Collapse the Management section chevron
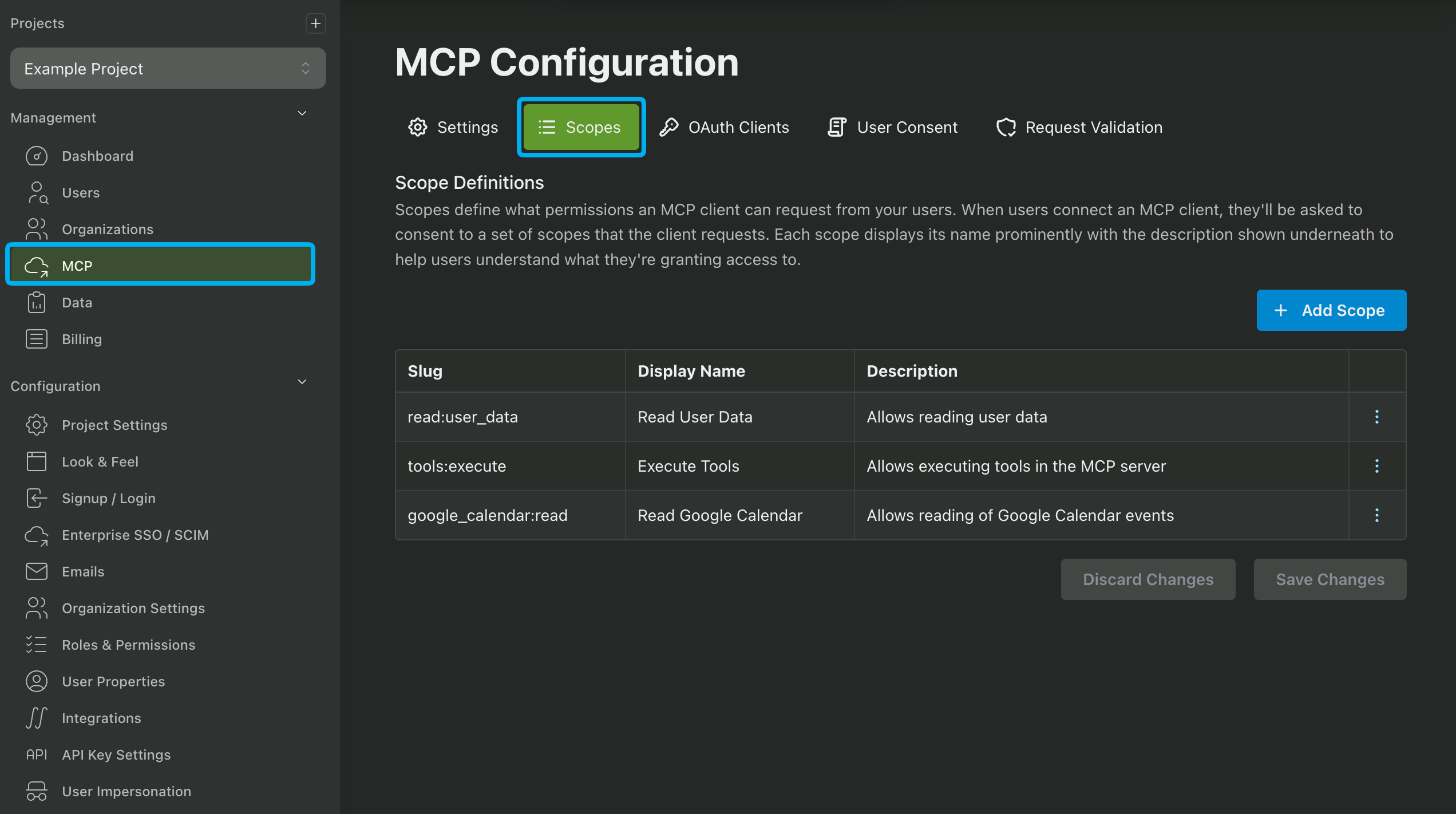The image size is (1456, 814). pyautogui.click(x=302, y=113)
